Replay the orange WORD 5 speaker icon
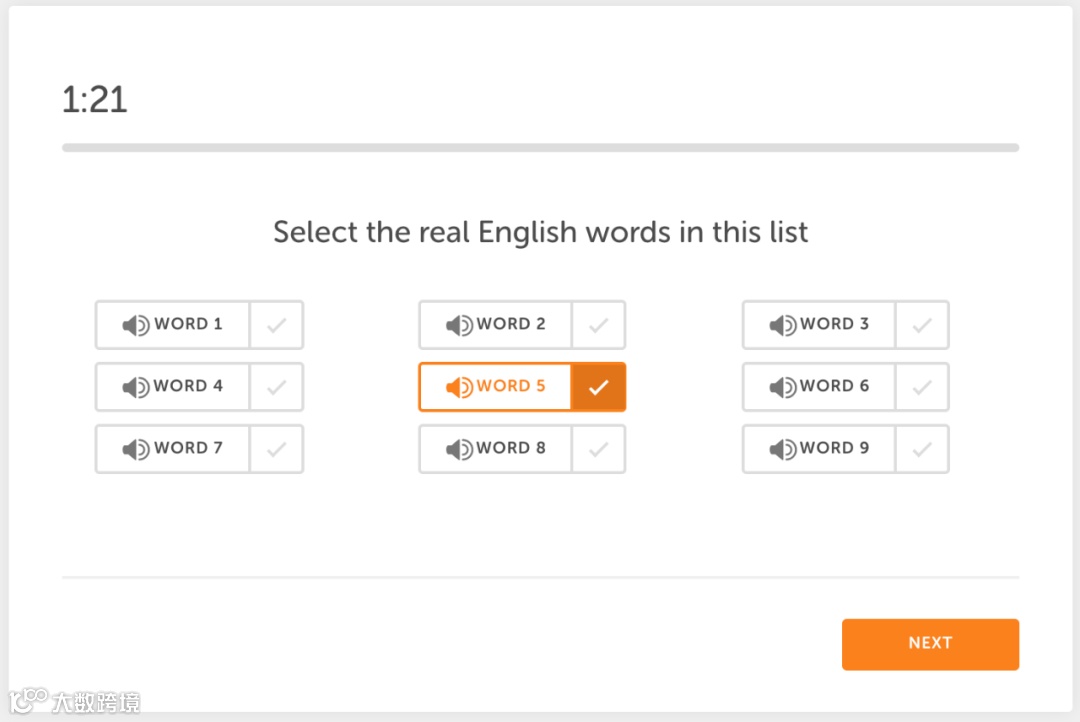 (459, 387)
